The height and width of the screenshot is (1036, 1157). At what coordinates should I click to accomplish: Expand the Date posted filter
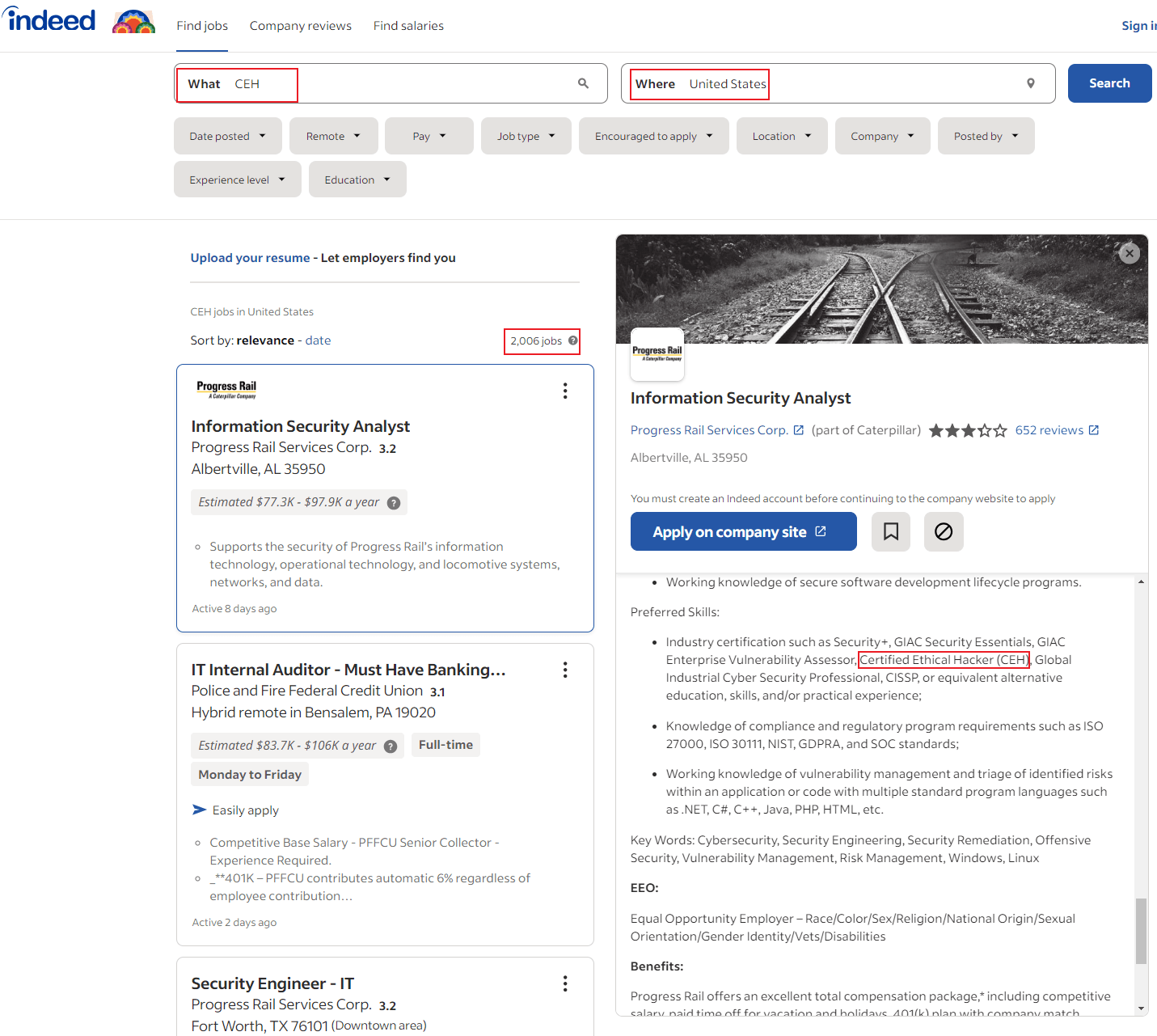228,136
